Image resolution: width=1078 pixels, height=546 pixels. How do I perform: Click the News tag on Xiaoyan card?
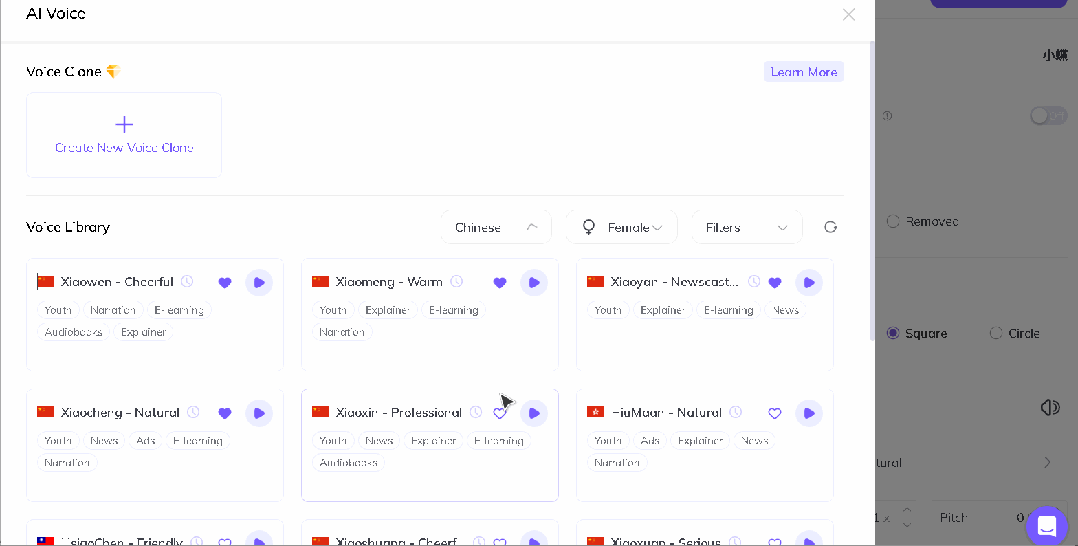785,310
